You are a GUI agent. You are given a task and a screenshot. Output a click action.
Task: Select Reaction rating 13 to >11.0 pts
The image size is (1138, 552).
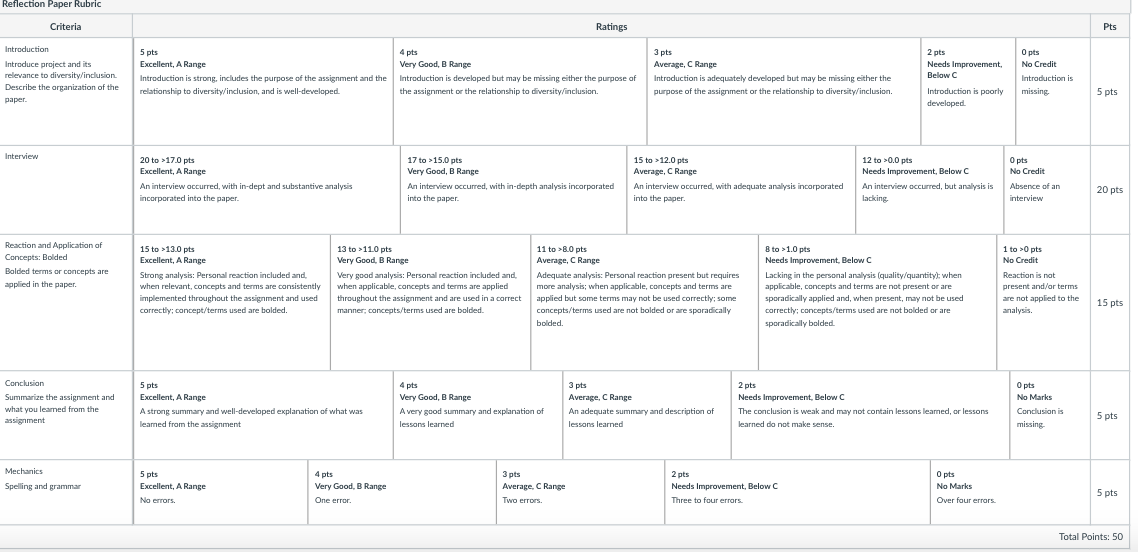430,302
